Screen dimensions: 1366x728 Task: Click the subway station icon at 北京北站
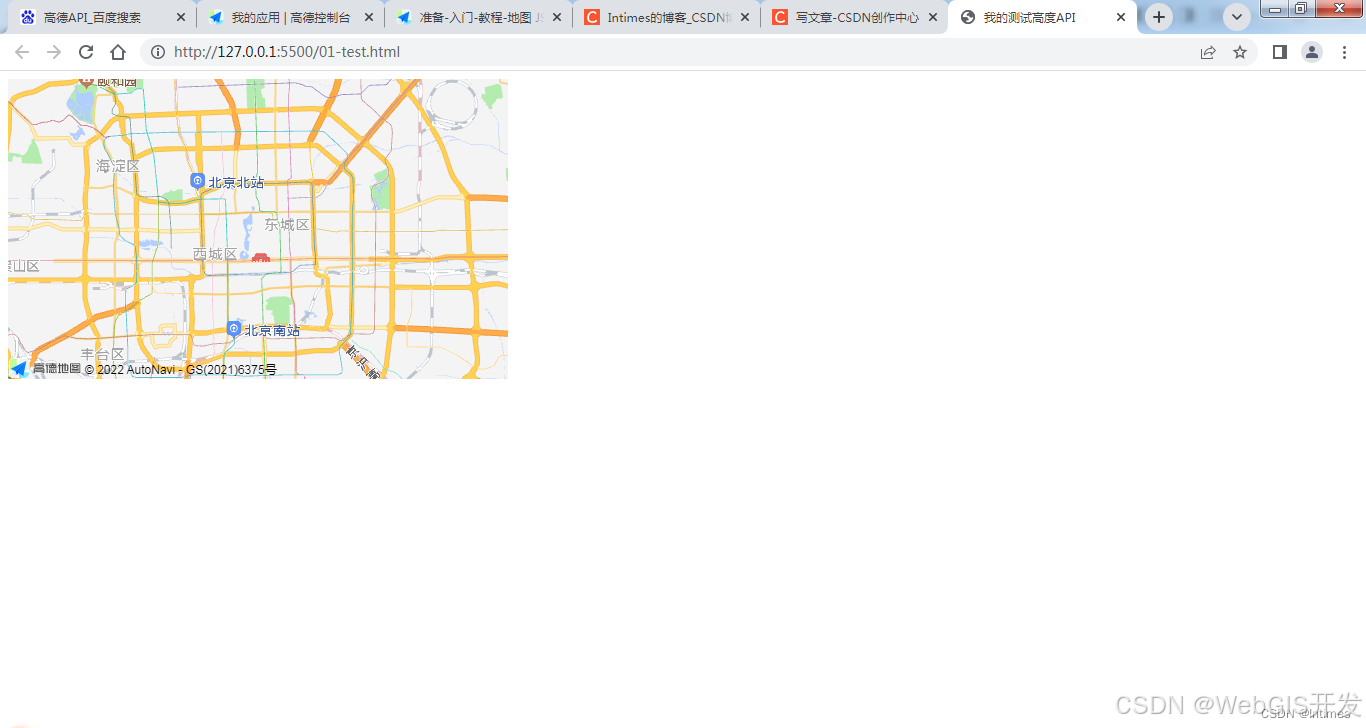pos(197,181)
